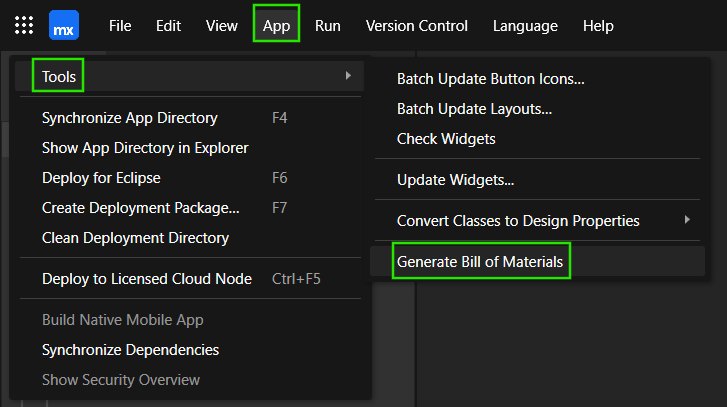Open the Edit menu

click(168, 25)
